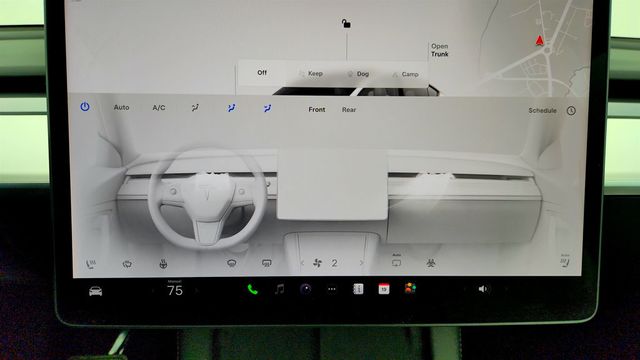Tap the red navigation arrow on map

(x=539, y=40)
